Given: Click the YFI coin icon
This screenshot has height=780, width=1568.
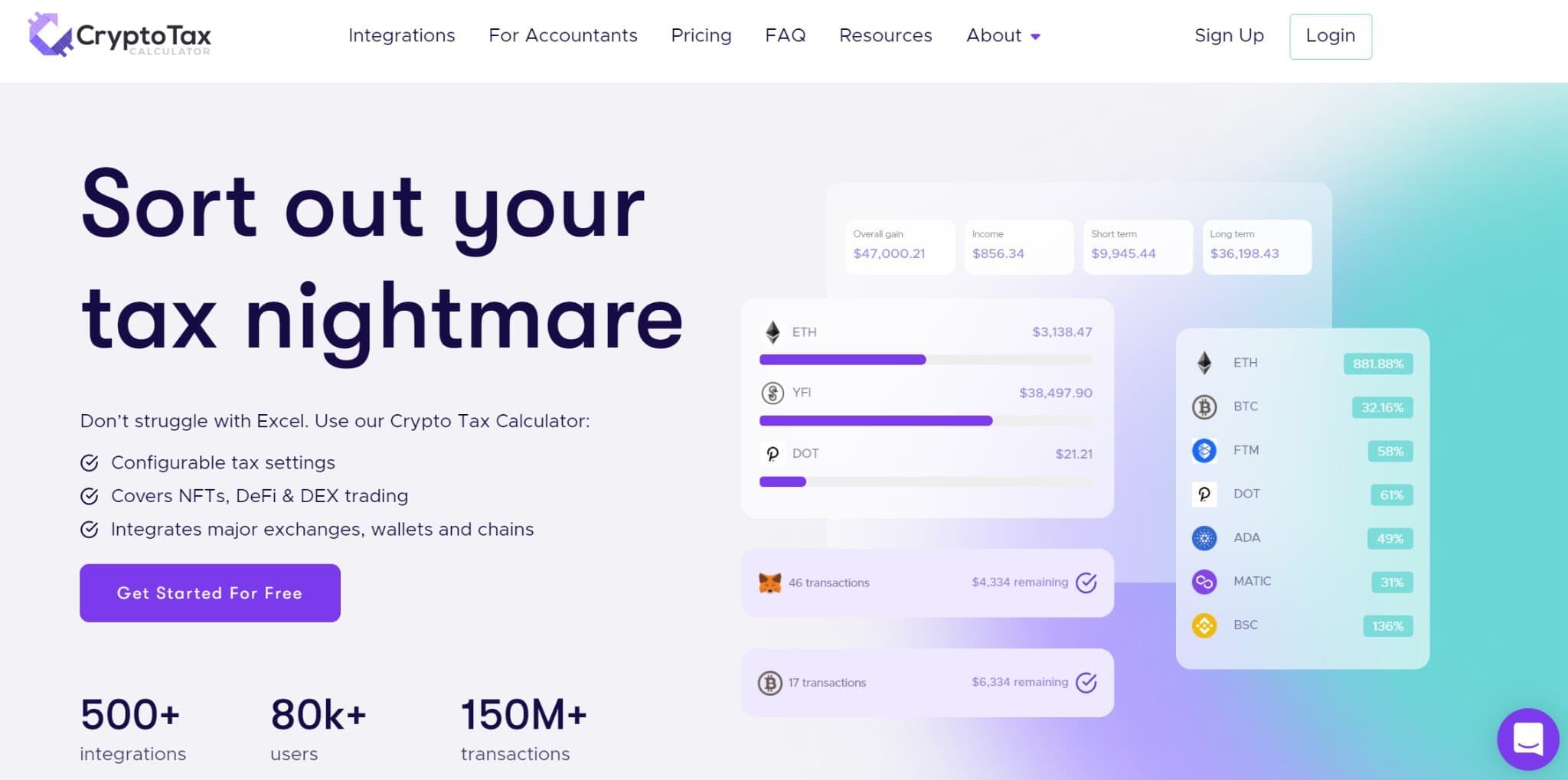Looking at the screenshot, I should 773,393.
